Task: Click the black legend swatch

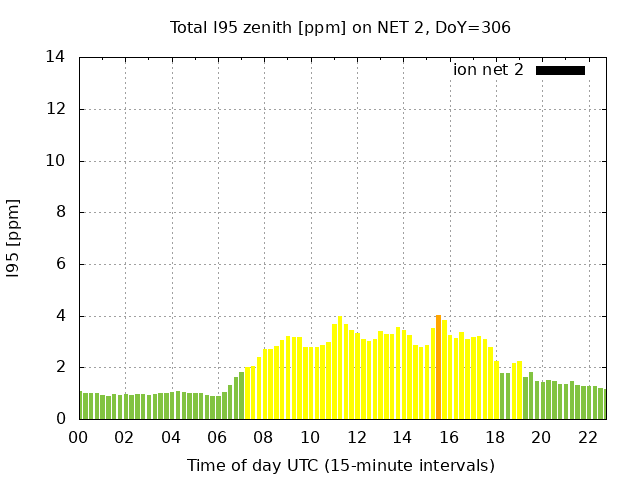Action: pos(560,70)
